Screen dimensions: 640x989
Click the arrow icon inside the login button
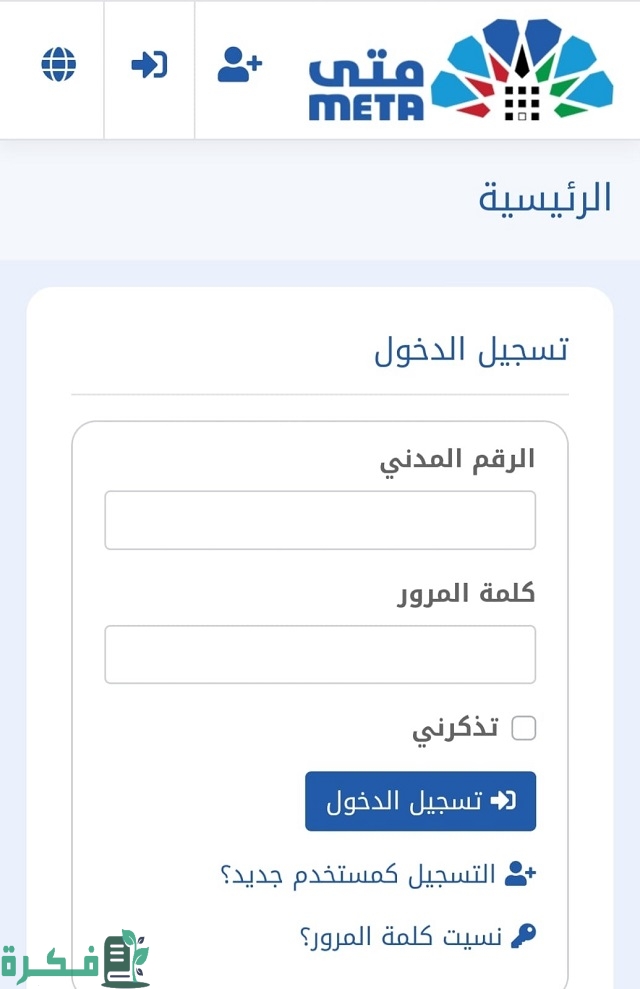tap(505, 800)
